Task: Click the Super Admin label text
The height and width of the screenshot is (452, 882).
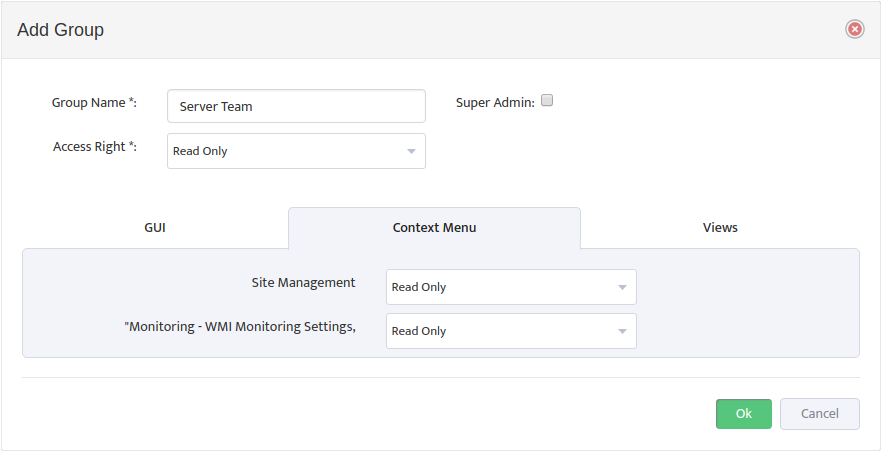Action: tap(495, 103)
